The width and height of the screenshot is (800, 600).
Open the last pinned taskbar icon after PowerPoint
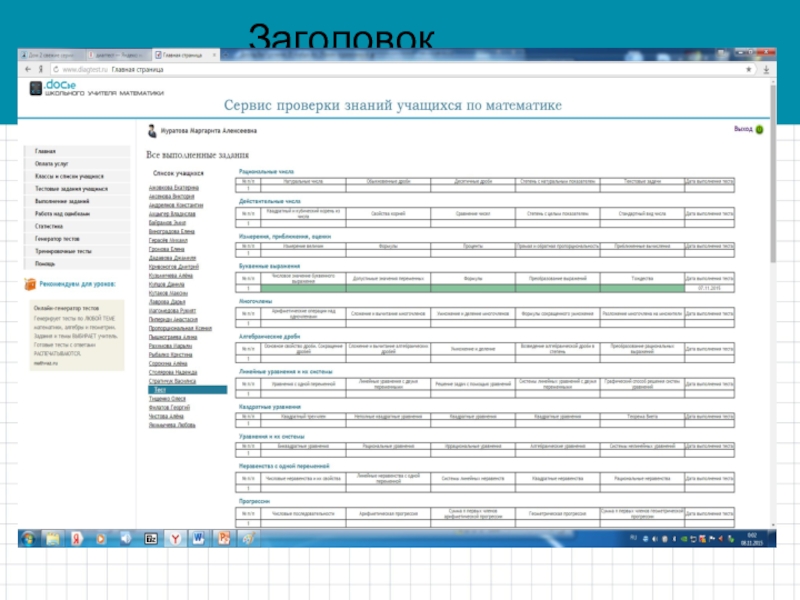coord(248,538)
